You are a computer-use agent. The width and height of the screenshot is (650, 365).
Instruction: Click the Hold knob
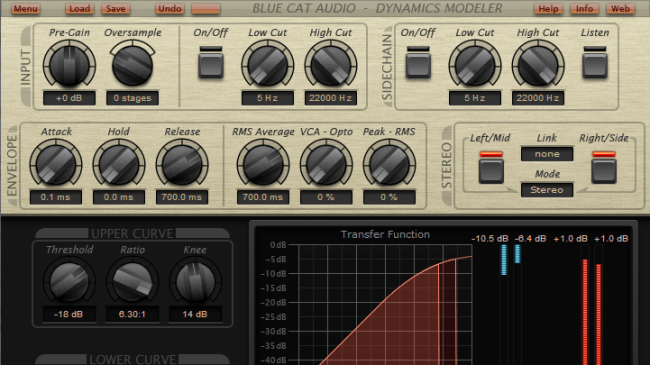[119, 164]
